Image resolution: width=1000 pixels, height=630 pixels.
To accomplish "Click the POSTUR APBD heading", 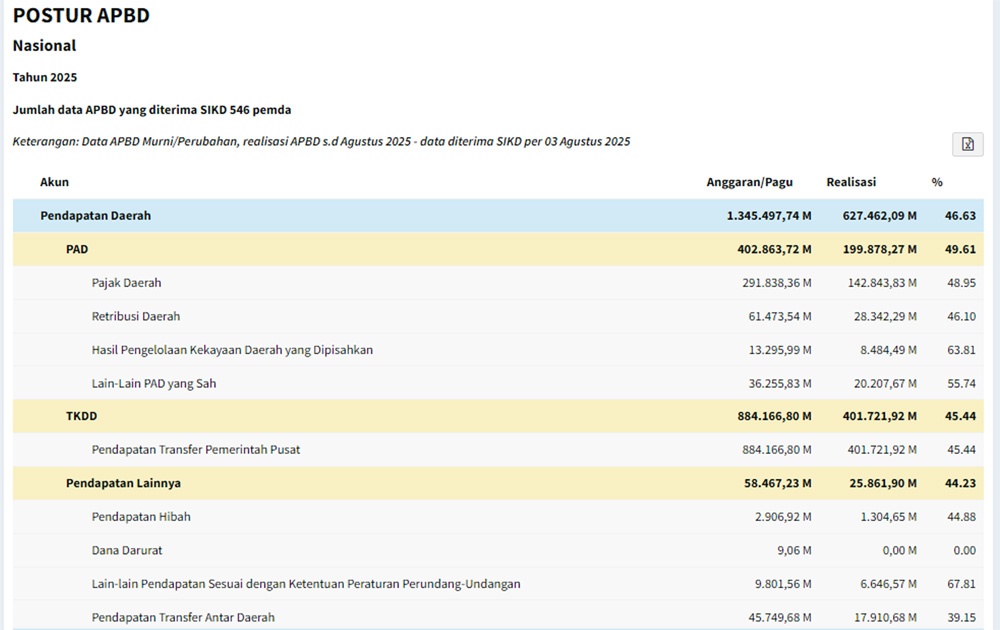I will [x=81, y=15].
